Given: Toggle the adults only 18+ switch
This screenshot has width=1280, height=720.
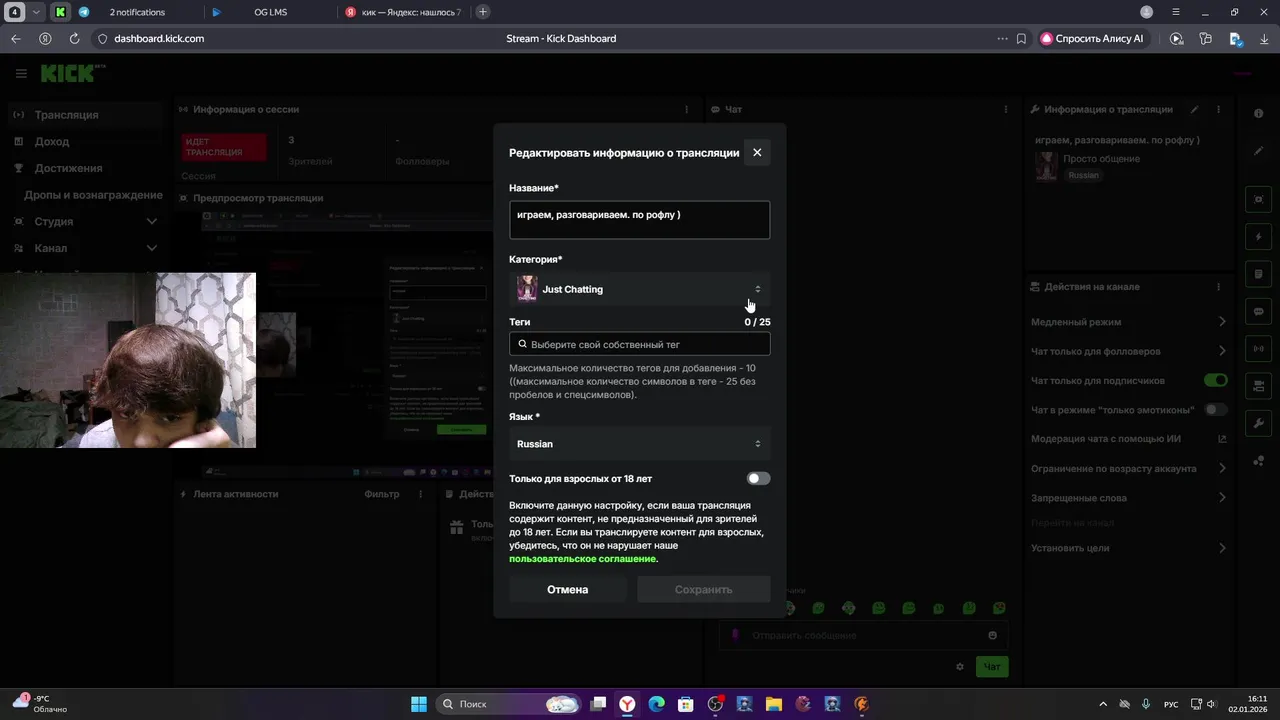Looking at the screenshot, I should pos(758,479).
